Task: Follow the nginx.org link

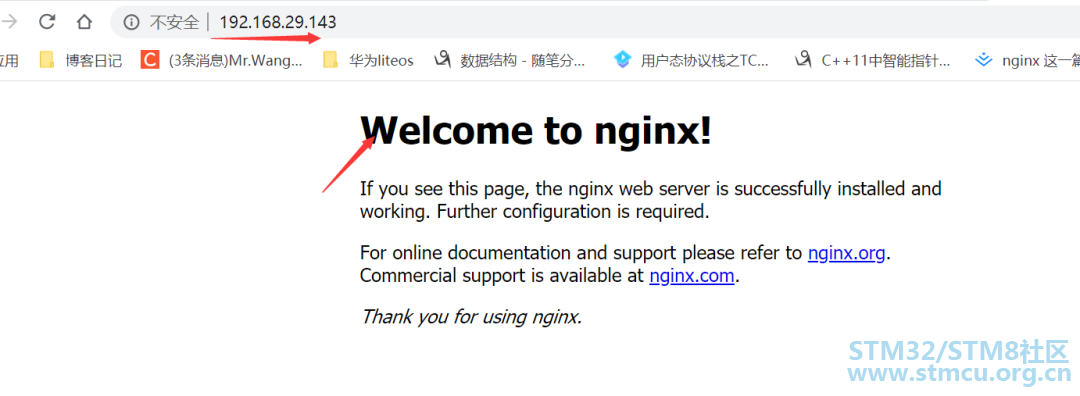Action: [x=847, y=253]
